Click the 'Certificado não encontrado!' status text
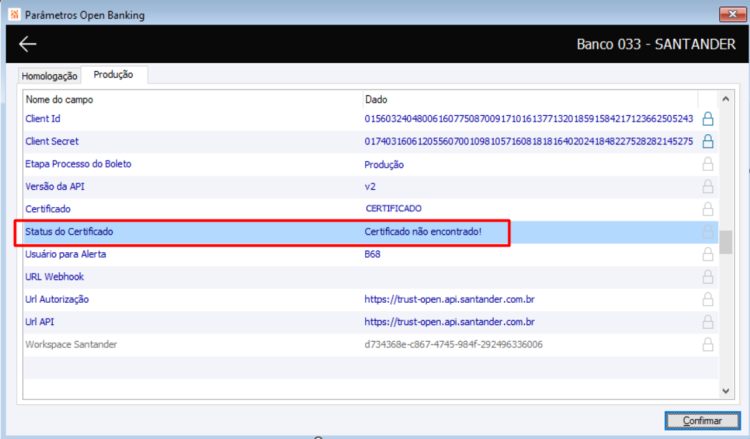 [423, 231]
